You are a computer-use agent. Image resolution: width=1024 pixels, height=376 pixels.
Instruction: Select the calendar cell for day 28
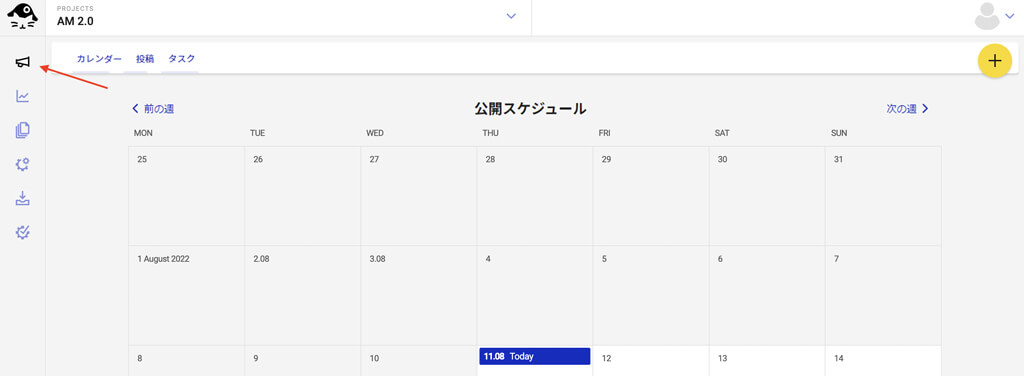point(535,196)
